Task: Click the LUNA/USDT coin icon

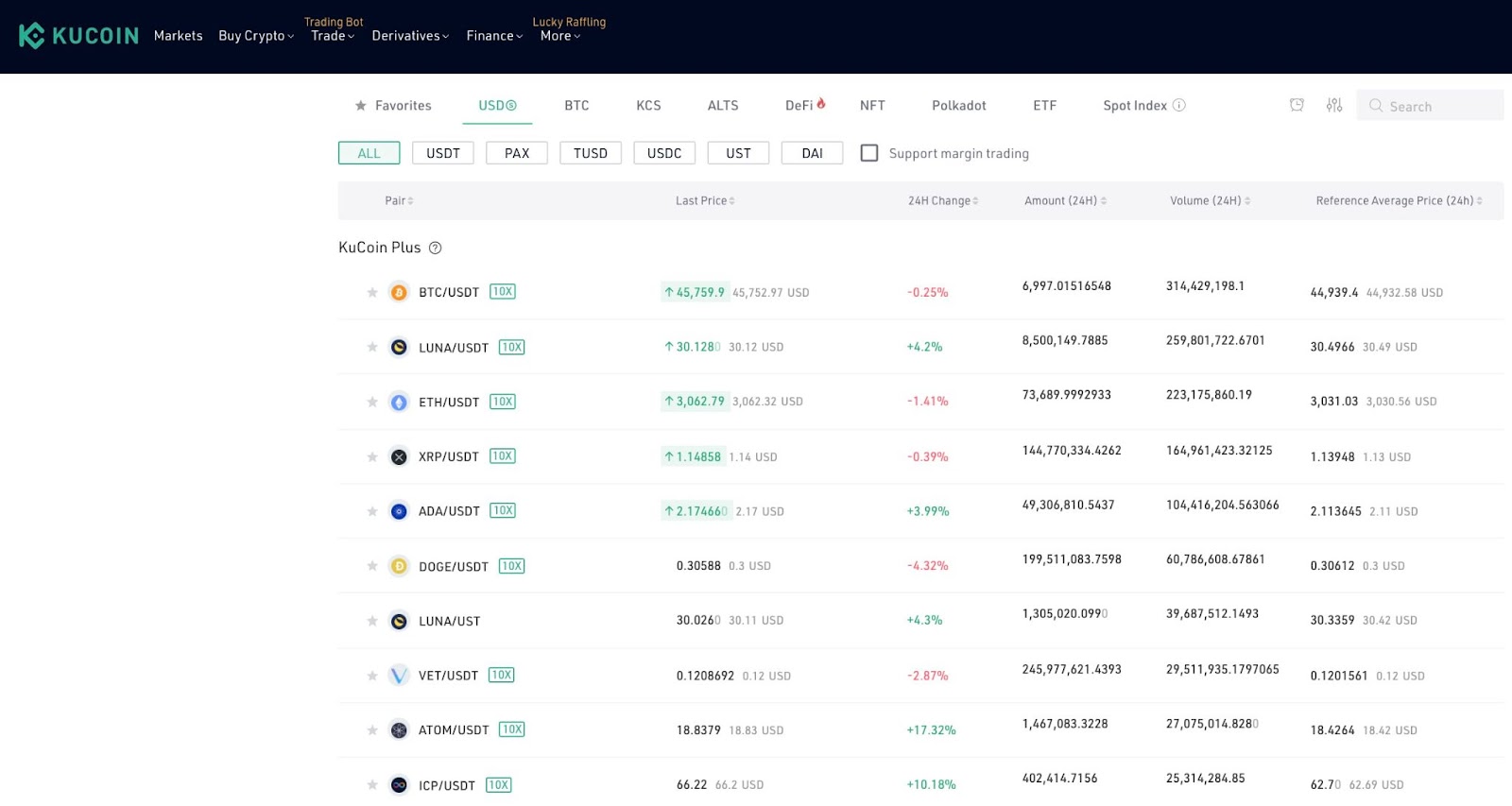Action: pos(399,347)
